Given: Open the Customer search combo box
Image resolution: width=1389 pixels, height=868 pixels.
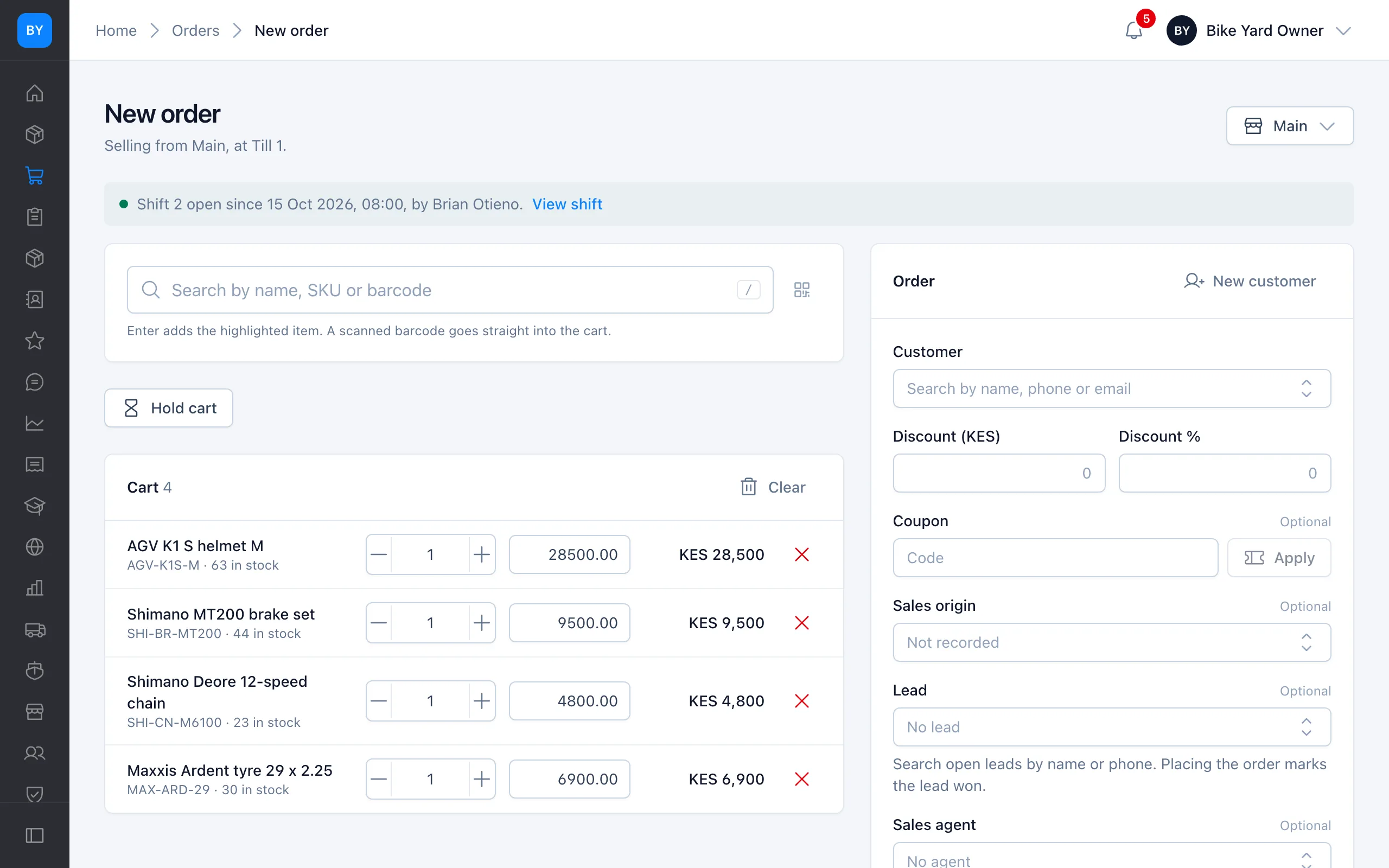Looking at the screenshot, I should coord(1111,388).
